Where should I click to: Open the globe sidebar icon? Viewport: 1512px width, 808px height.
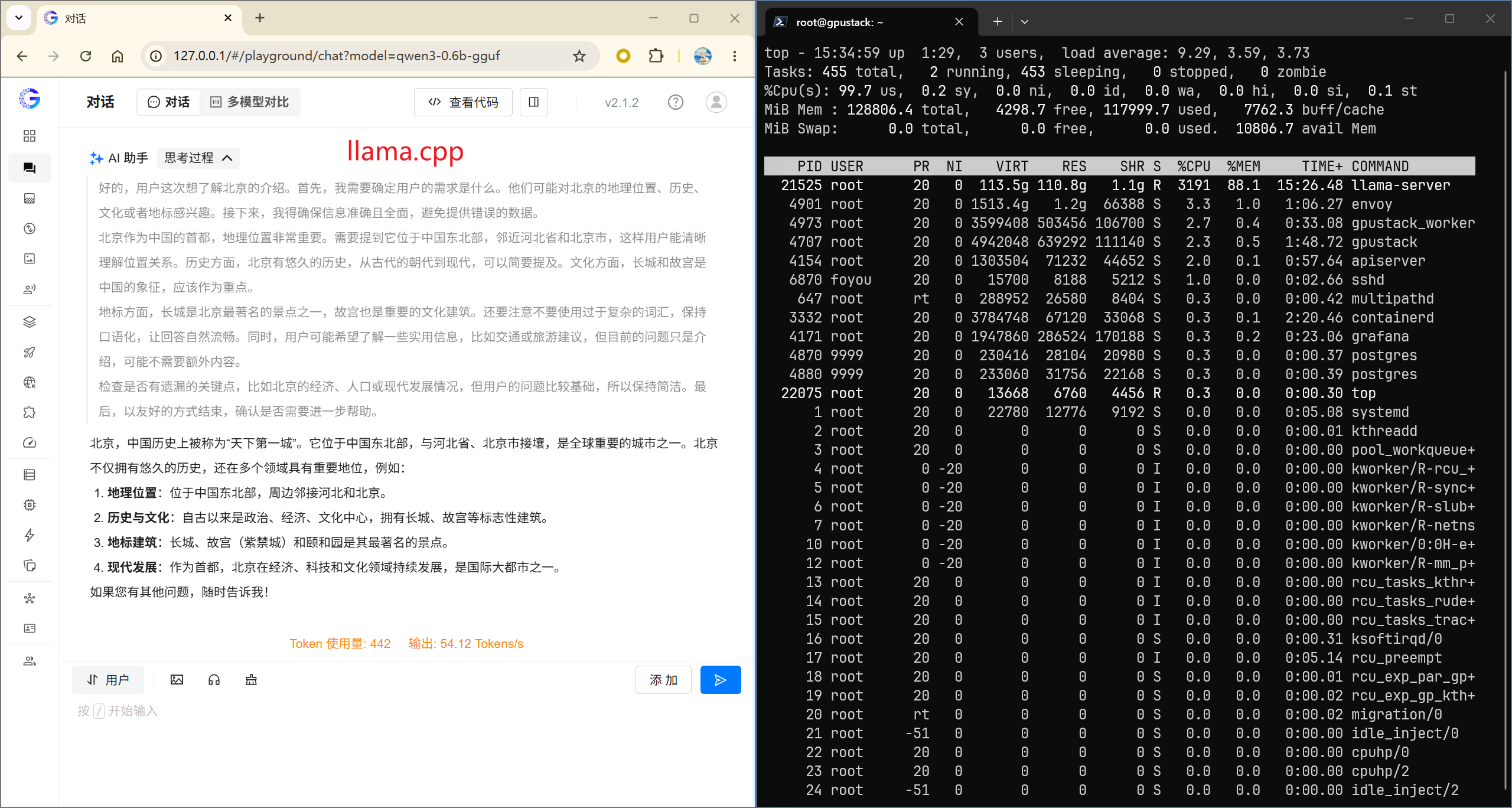point(30,383)
